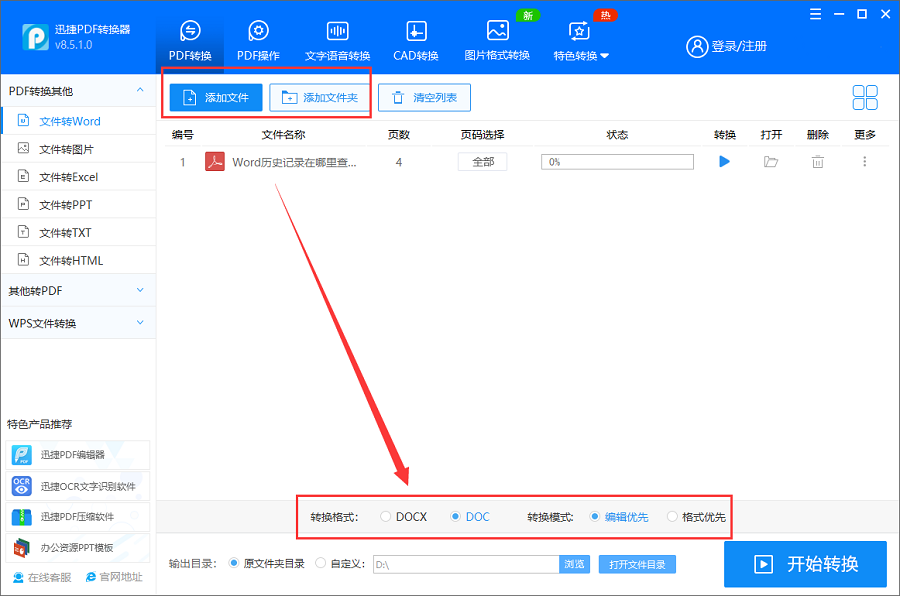
Task: Click the 官网地址 link
Action: click(114, 577)
